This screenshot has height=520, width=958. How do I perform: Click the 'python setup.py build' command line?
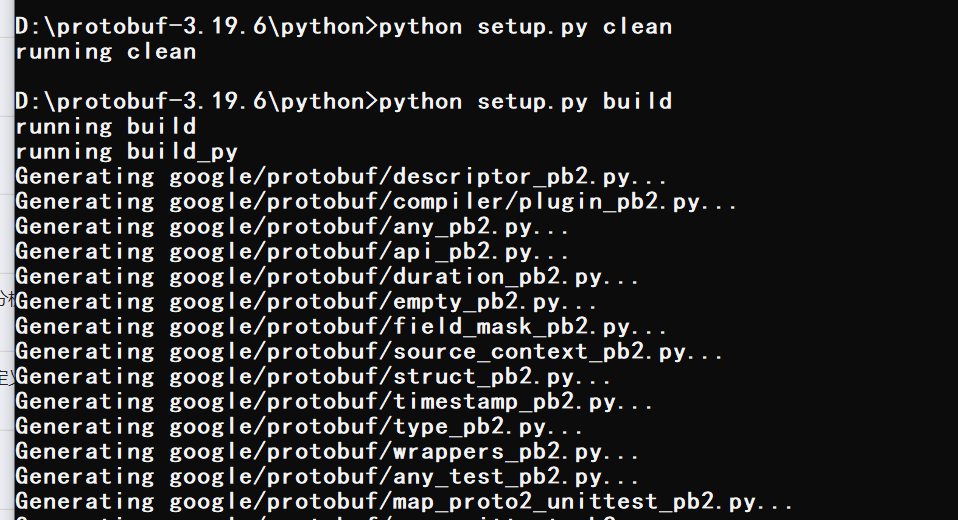[x=343, y=101]
